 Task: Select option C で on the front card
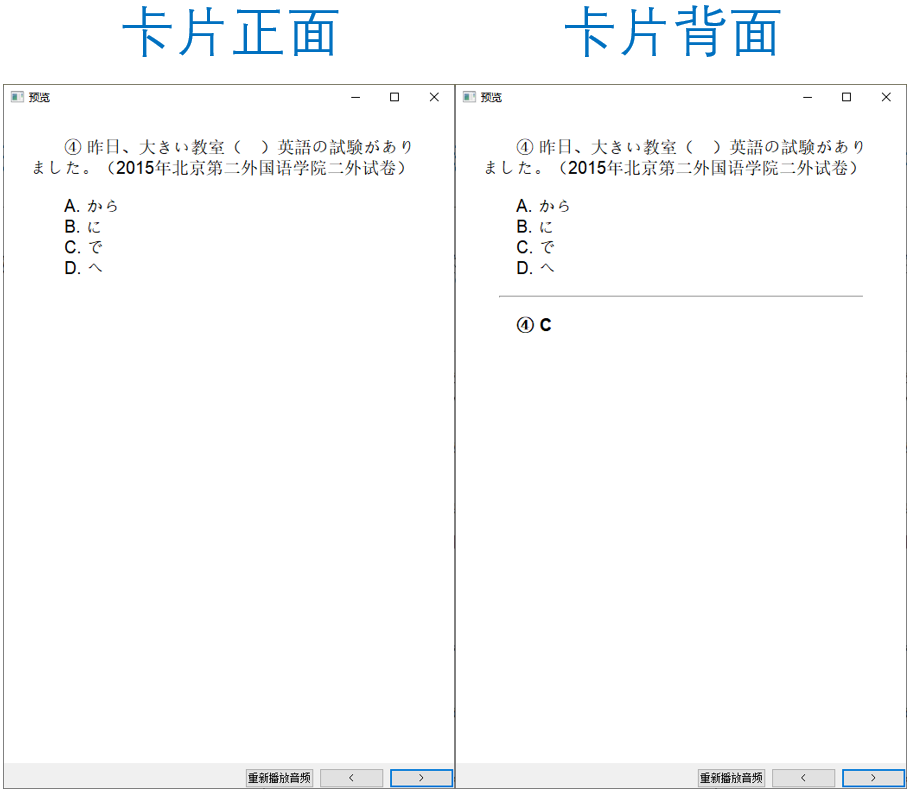pyautogui.click(x=84, y=248)
